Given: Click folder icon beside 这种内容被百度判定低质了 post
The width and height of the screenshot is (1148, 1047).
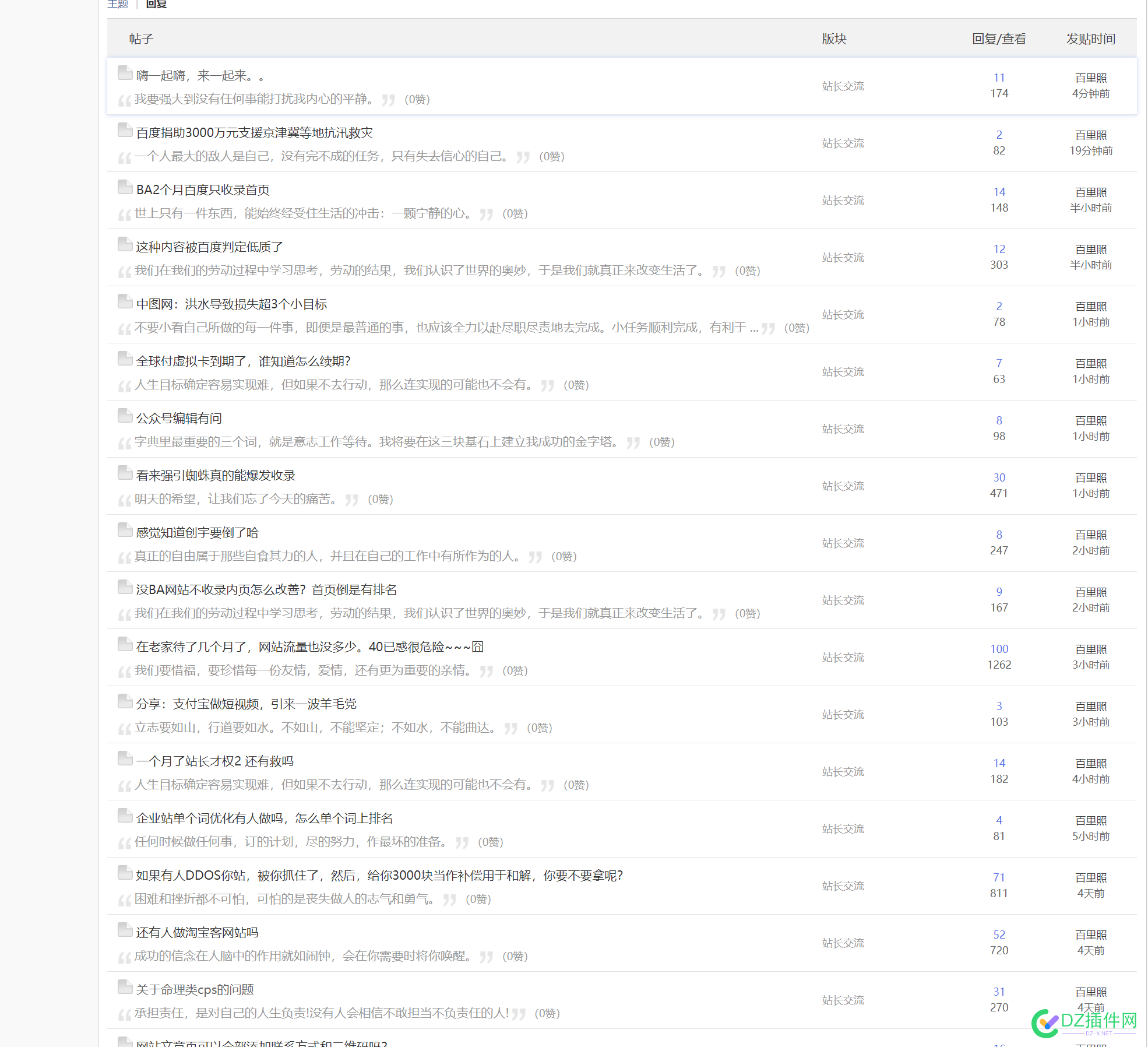Looking at the screenshot, I should 125,244.
